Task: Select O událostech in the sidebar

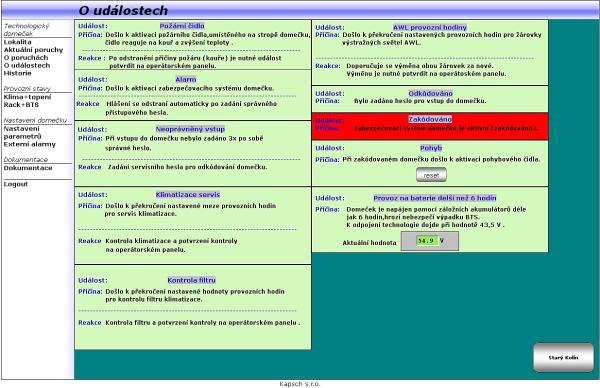Action: (x=27, y=65)
